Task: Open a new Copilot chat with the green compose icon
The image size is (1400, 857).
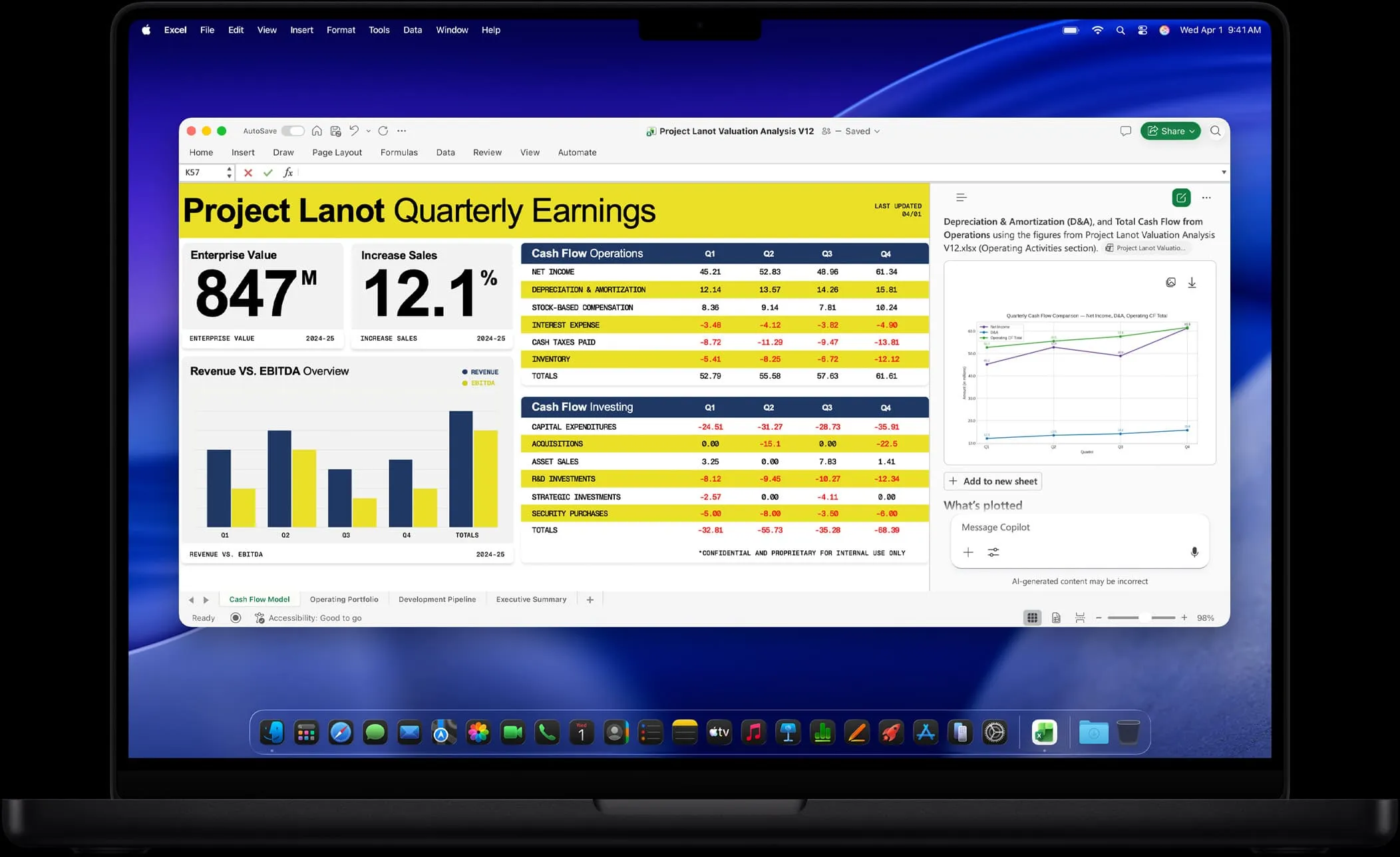Action: [1181, 197]
